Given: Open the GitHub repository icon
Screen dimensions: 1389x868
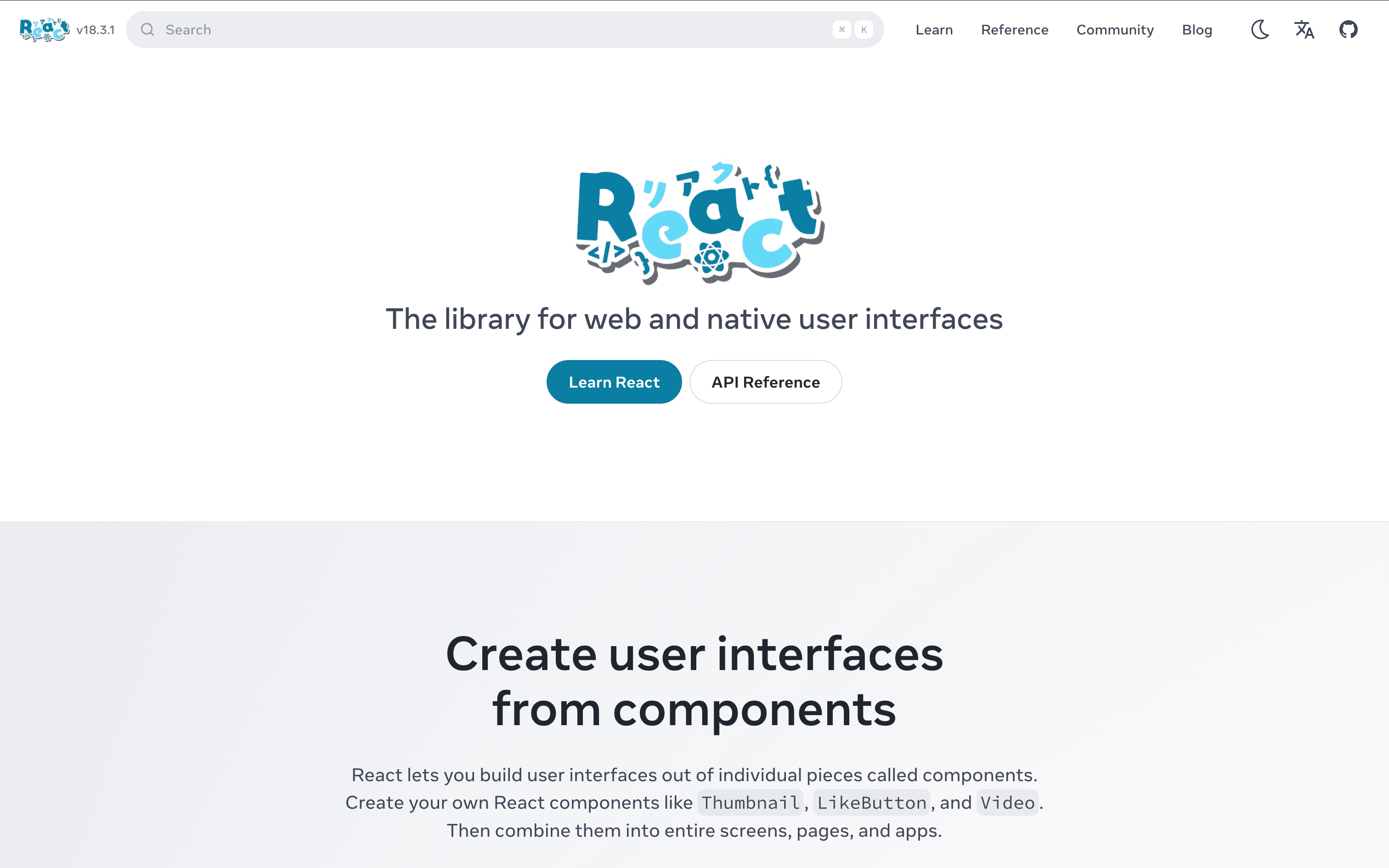Looking at the screenshot, I should pyautogui.click(x=1348, y=29).
